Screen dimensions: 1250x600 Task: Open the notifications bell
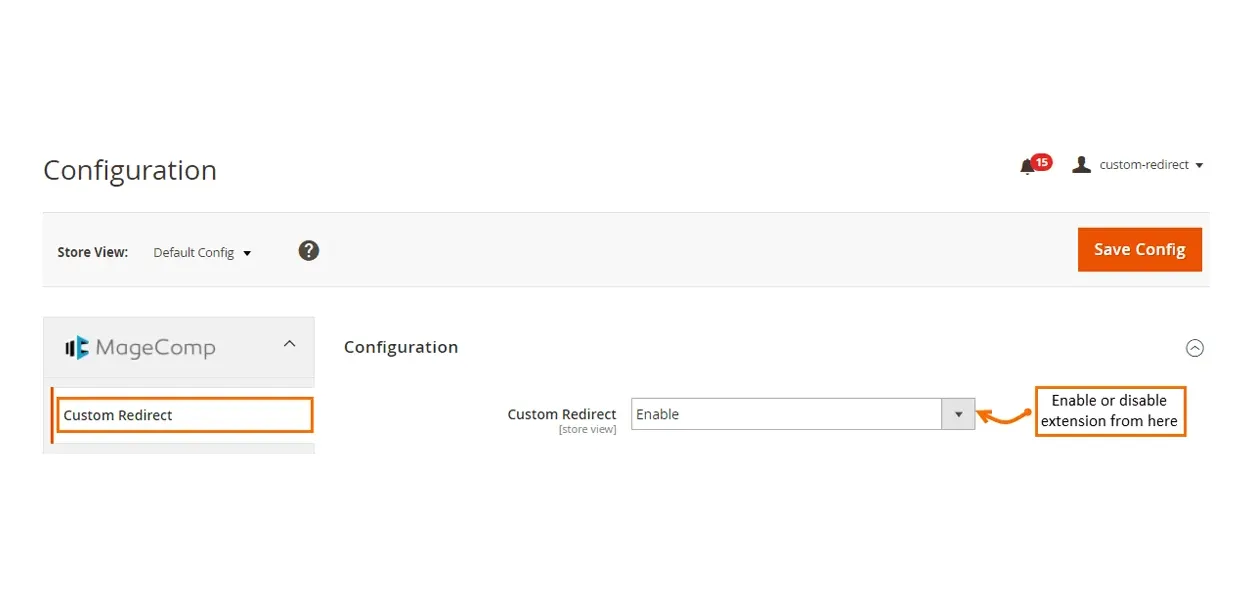[1026, 167]
